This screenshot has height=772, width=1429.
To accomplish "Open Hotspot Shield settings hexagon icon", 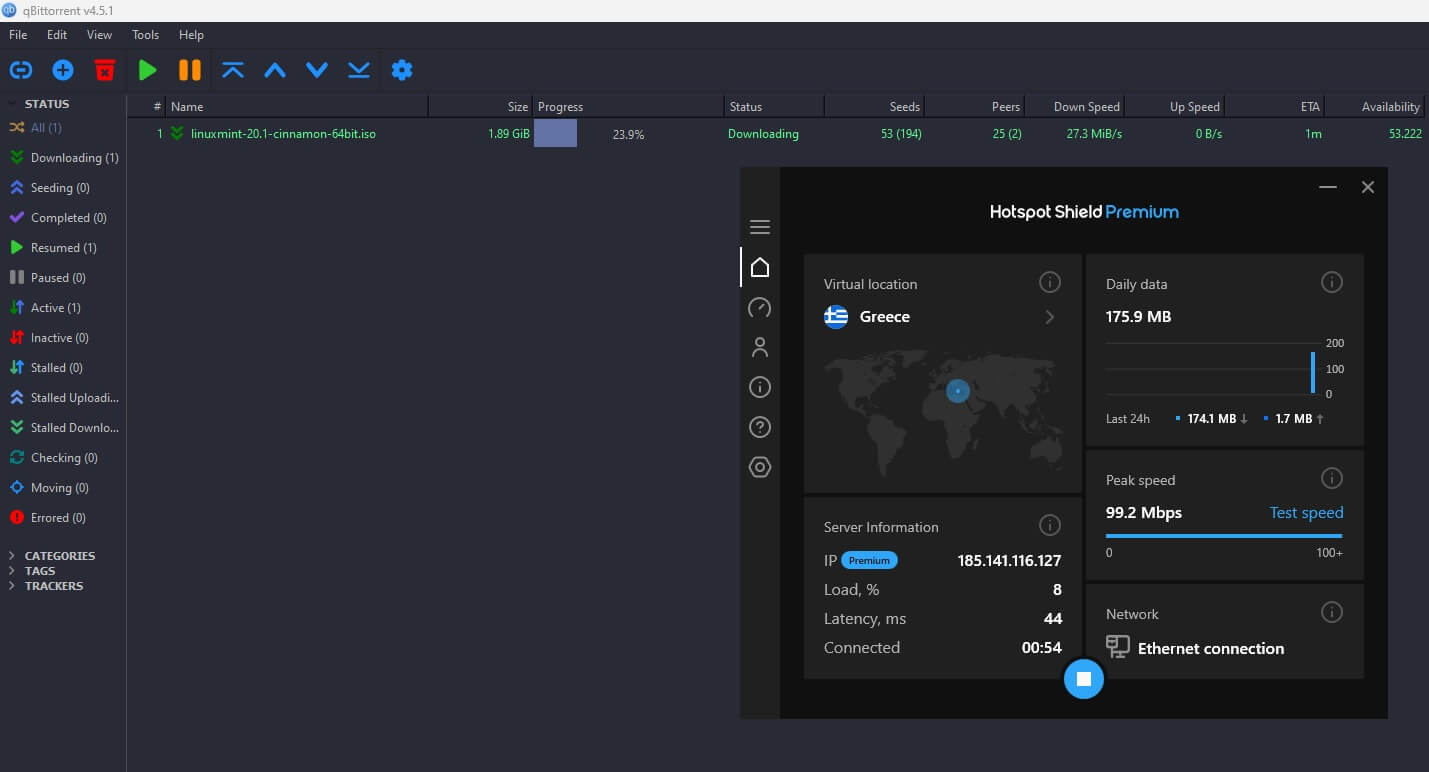I will pos(760,467).
